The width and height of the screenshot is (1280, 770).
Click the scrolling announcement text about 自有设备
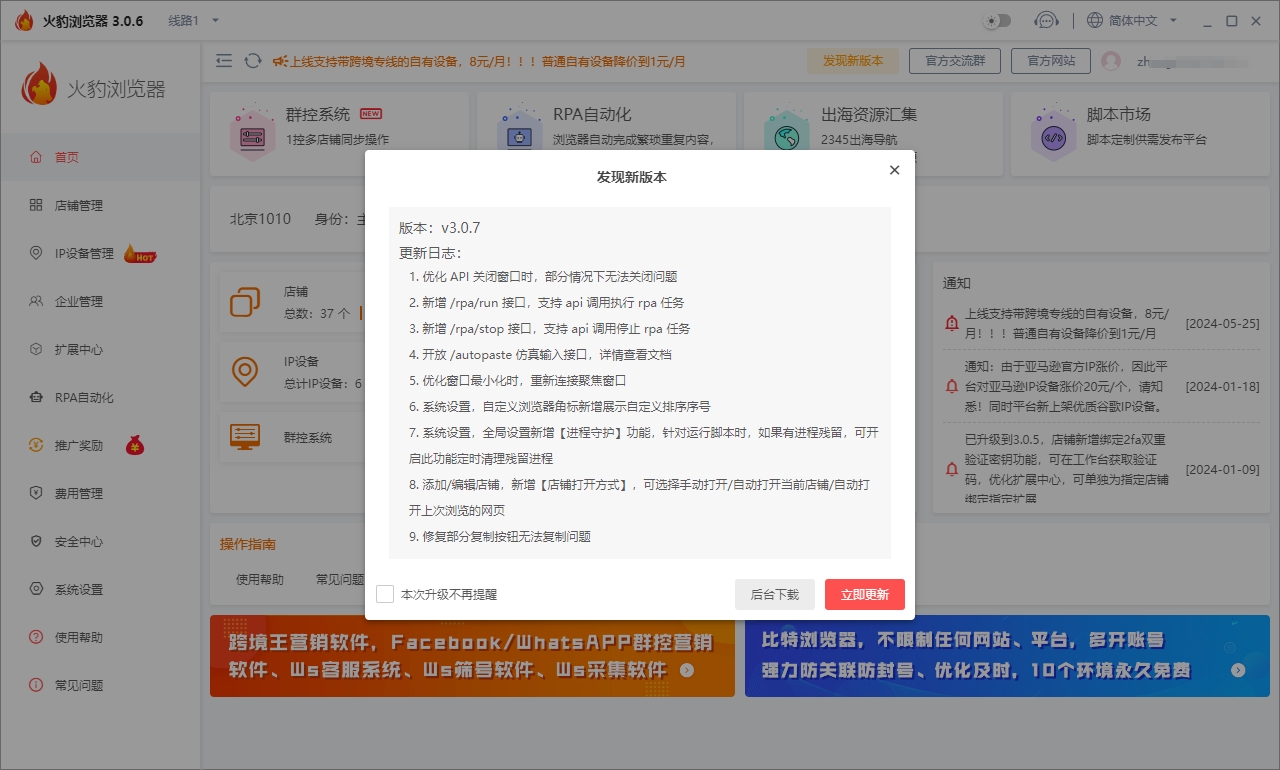pyautogui.click(x=488, y=61)
